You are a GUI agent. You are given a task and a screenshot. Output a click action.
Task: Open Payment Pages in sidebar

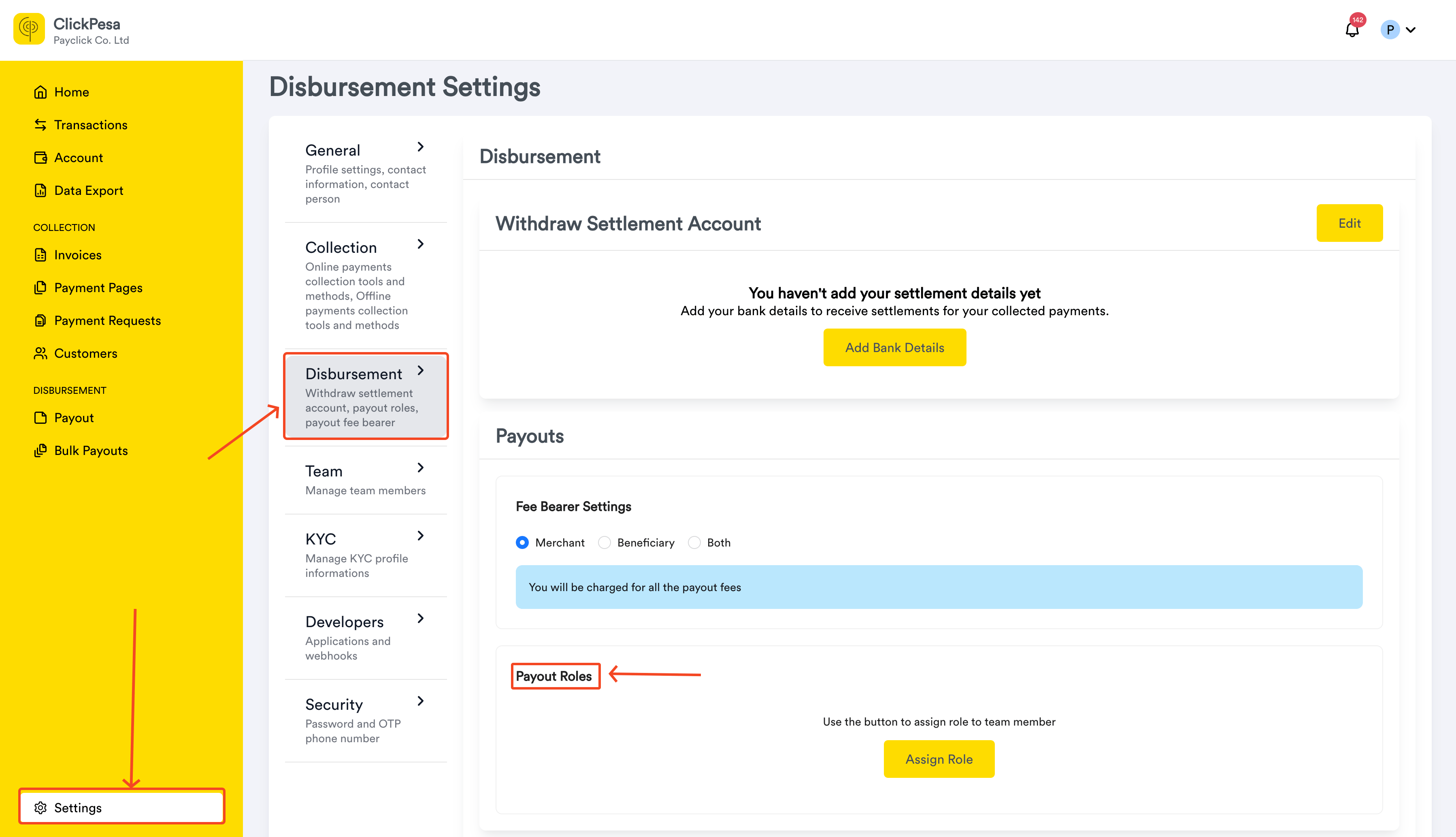98,287
